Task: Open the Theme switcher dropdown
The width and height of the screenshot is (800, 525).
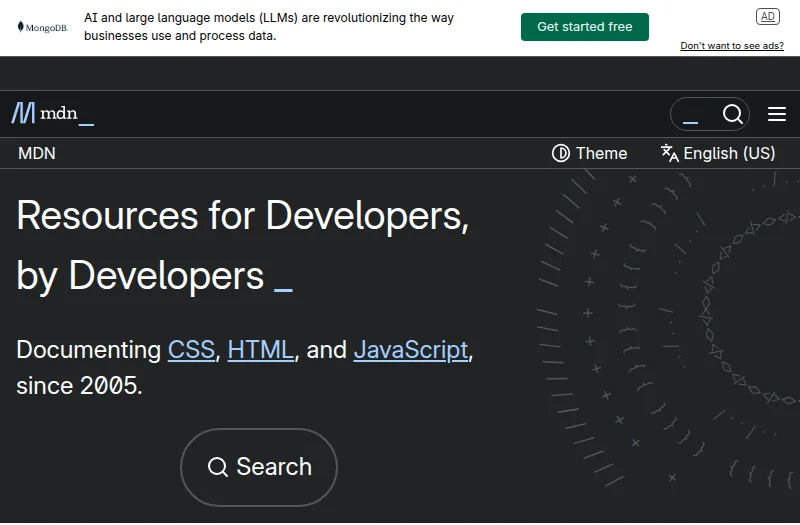Action: (589, 153)
